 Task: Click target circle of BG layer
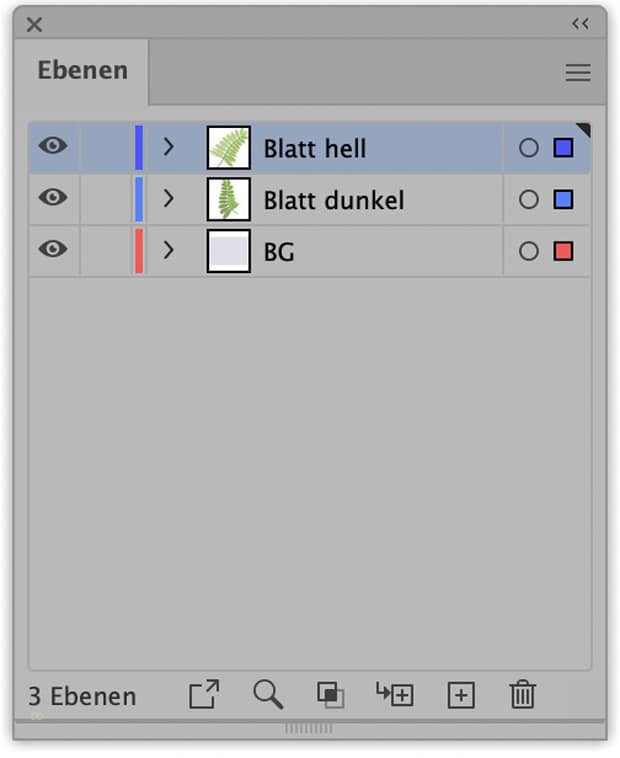click(529, 252)
